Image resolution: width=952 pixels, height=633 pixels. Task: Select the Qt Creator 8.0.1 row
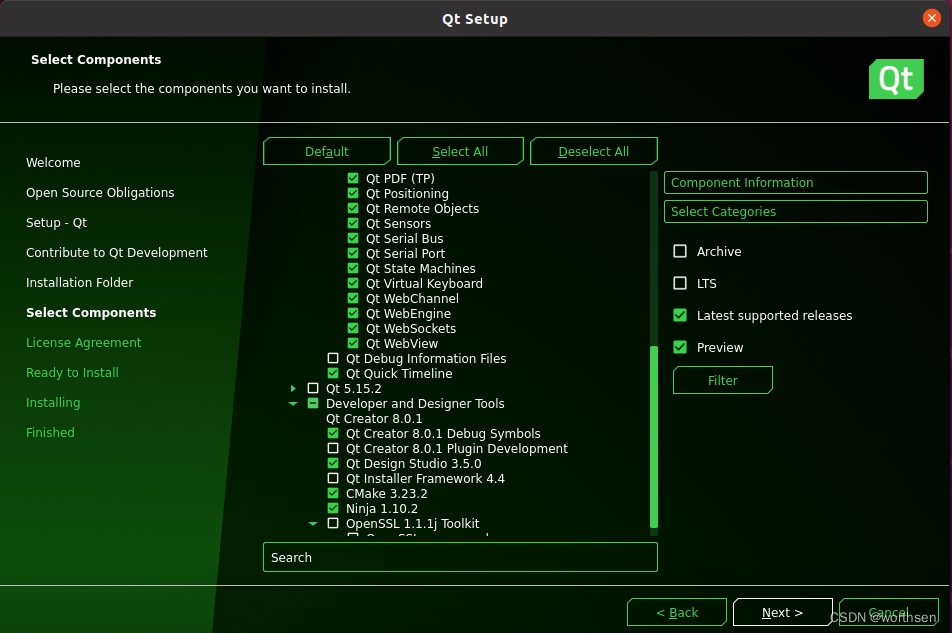374,418
